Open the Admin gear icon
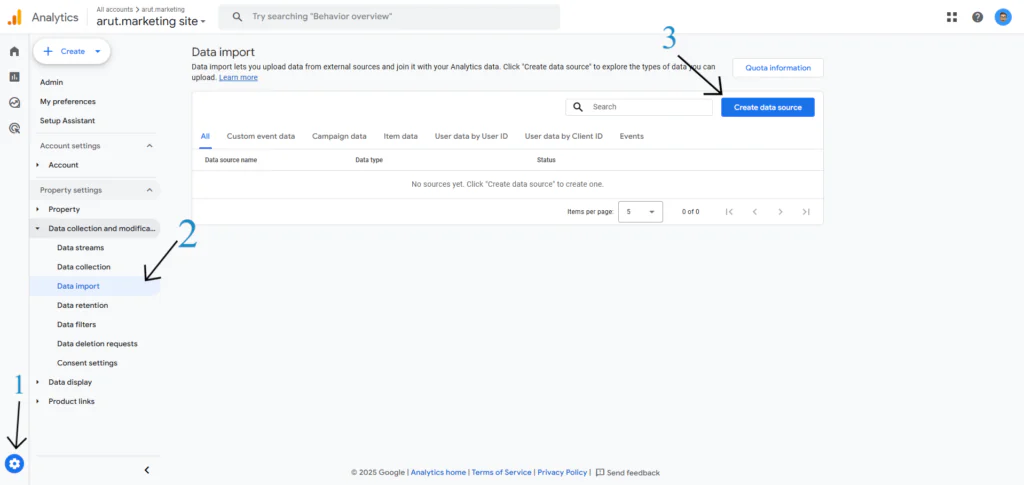The image size is (1024, 485). [x=14, y=464]
